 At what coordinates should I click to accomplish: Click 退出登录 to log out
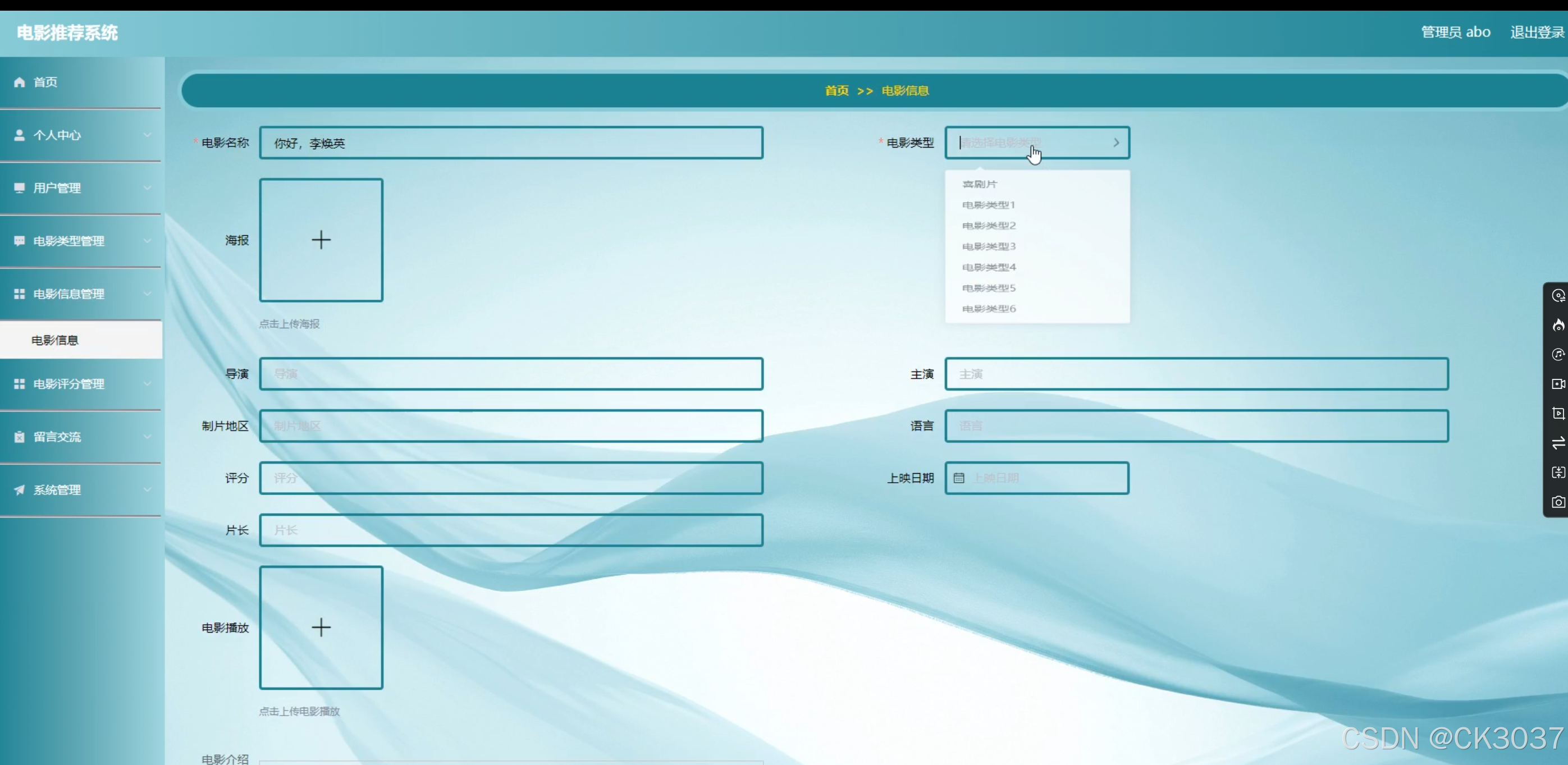tap(1537, 32)
